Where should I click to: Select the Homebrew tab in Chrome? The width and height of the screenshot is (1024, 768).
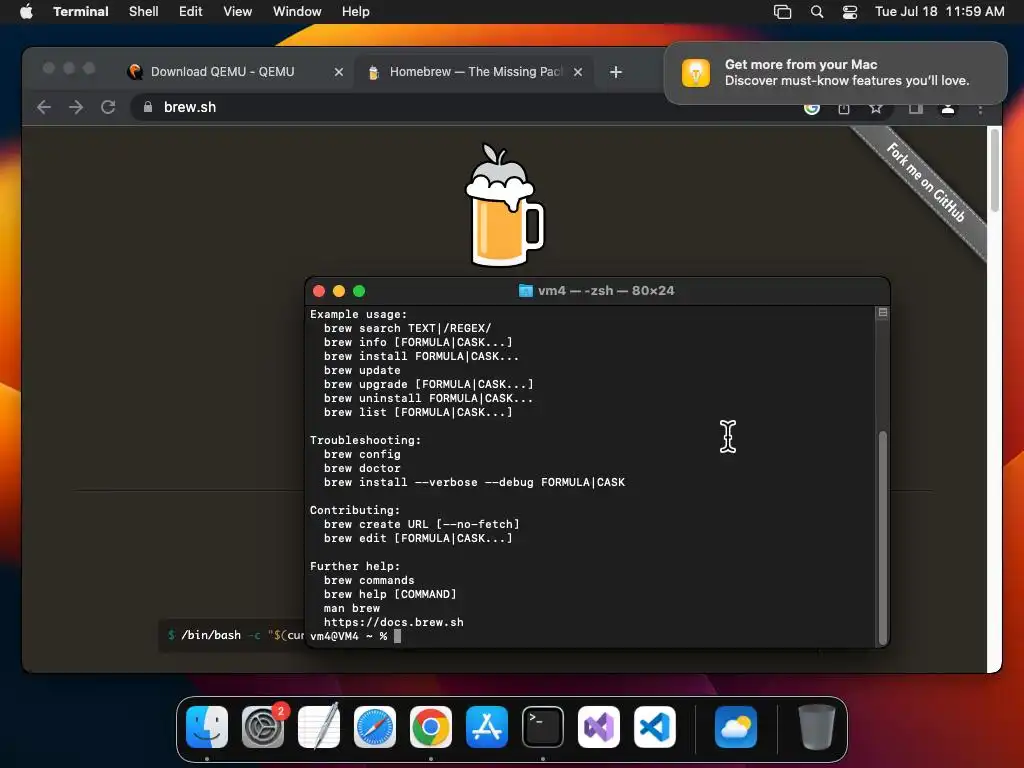click(475, 72)
